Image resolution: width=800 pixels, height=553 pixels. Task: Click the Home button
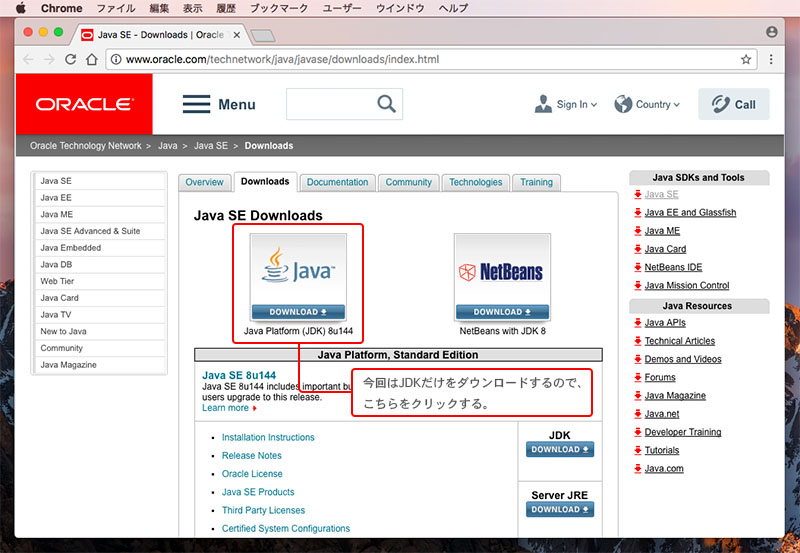[92, 59]
